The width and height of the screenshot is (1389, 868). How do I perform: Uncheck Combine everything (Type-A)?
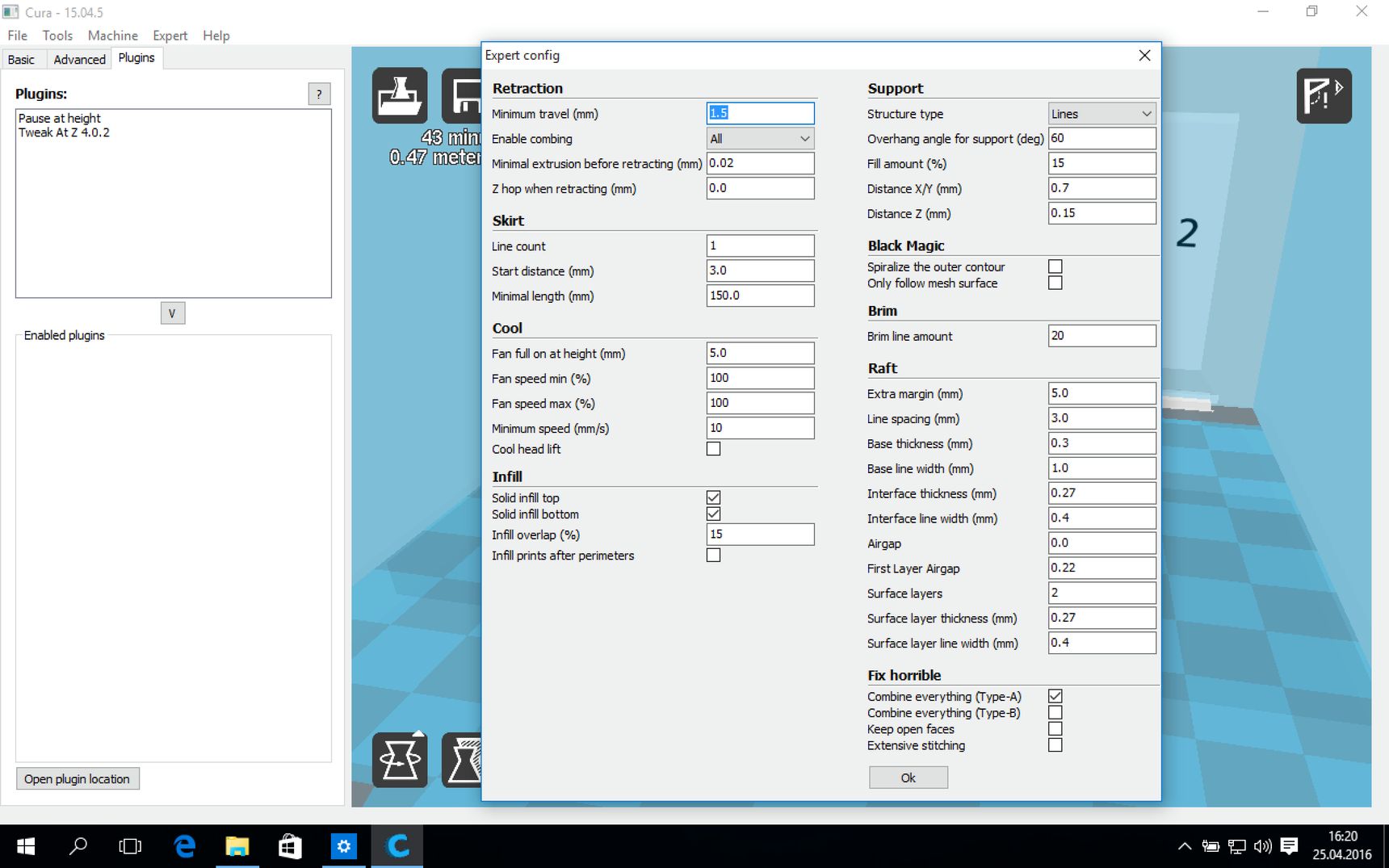pyautogui.click(x=1055, y=696)
